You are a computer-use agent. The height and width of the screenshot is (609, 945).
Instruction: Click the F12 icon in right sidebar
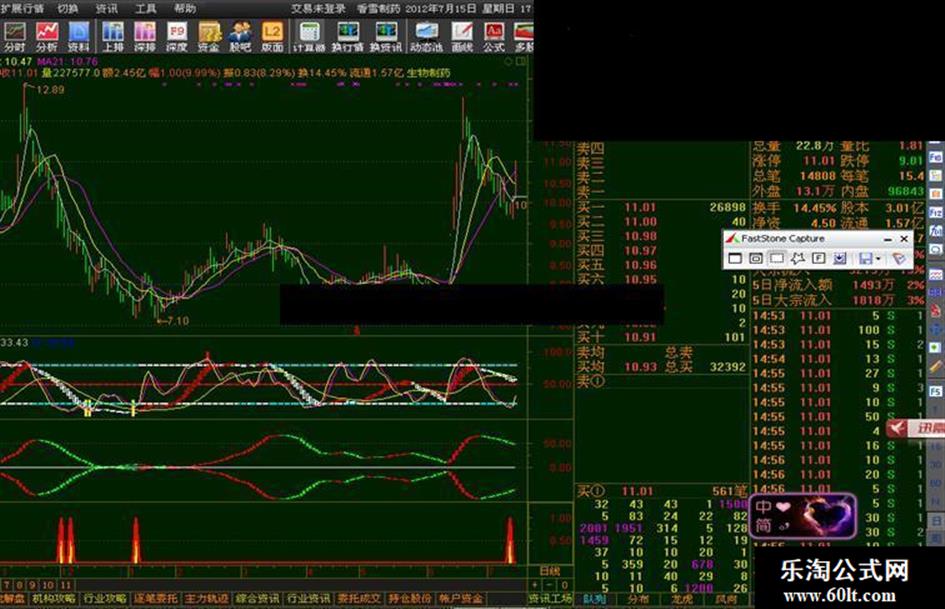(x=935, y=212)
